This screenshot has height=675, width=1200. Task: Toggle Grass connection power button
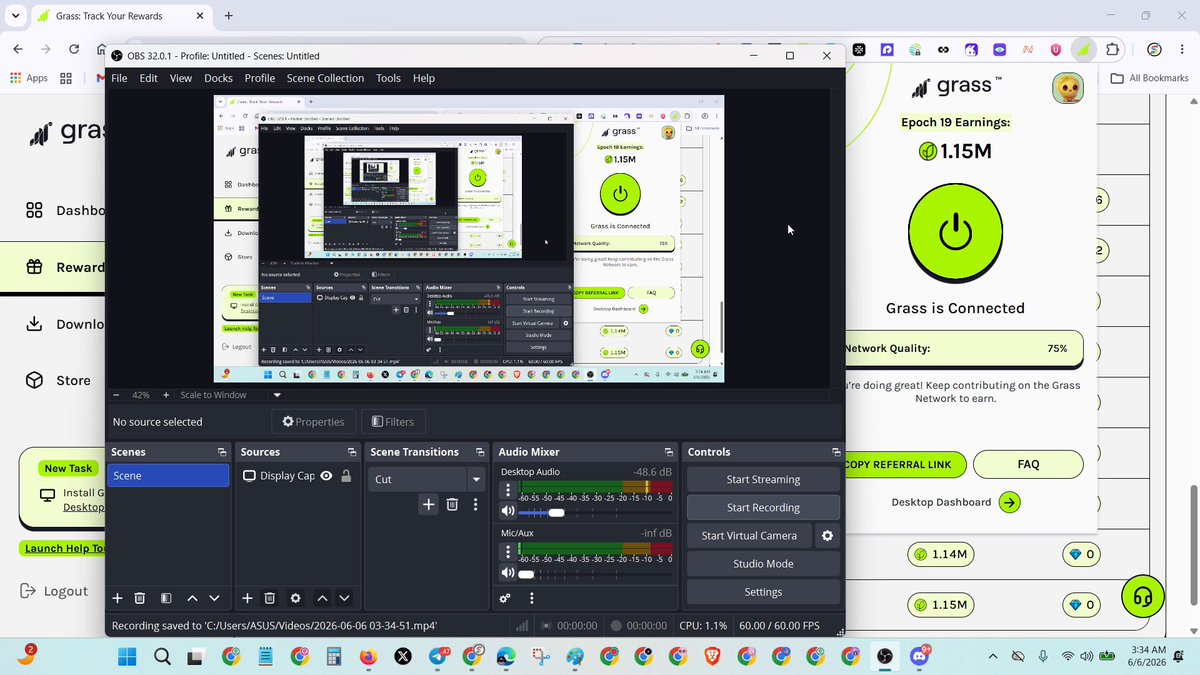pos(955,233)
